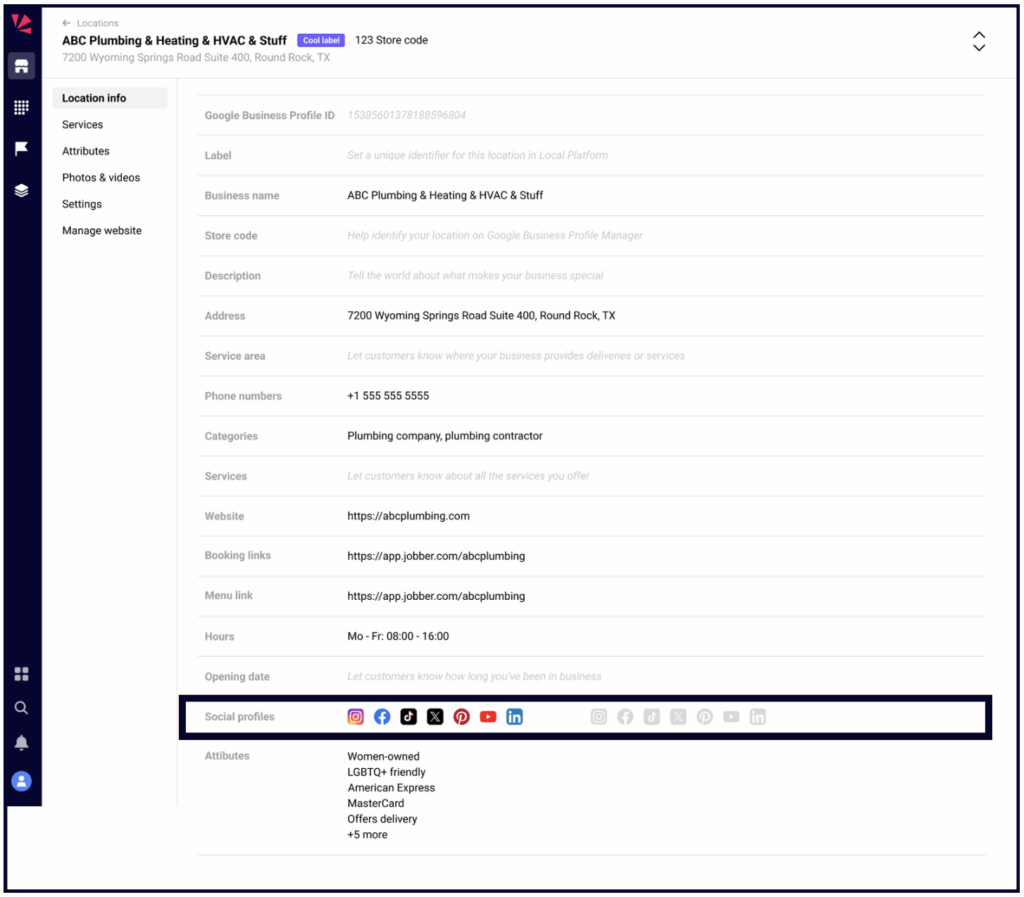Open the layers stack icon in sidebar
This screenshot has height=897, width=1024.
click(x=21, y=190)
